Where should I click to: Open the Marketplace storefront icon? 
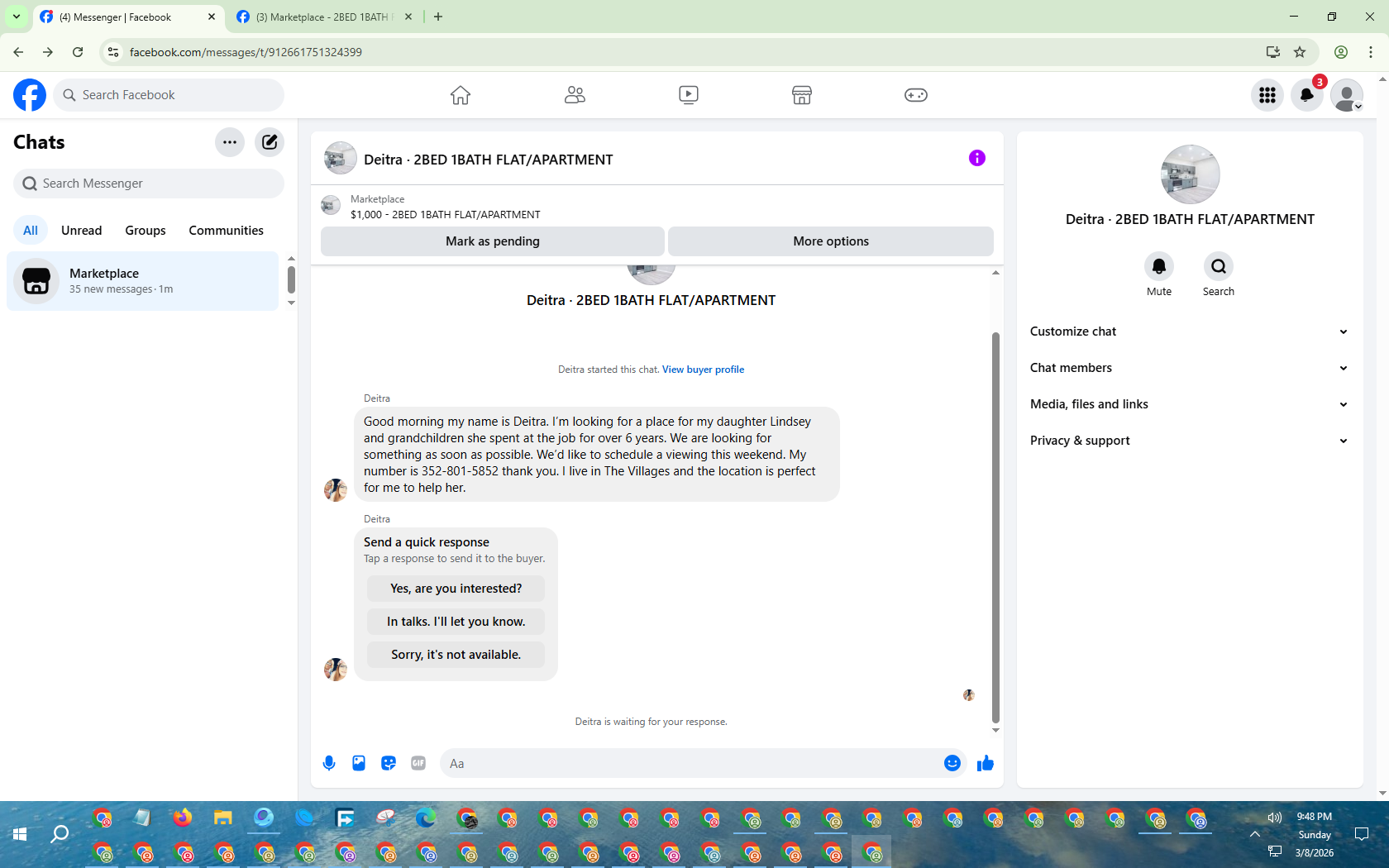coord(802,95)
